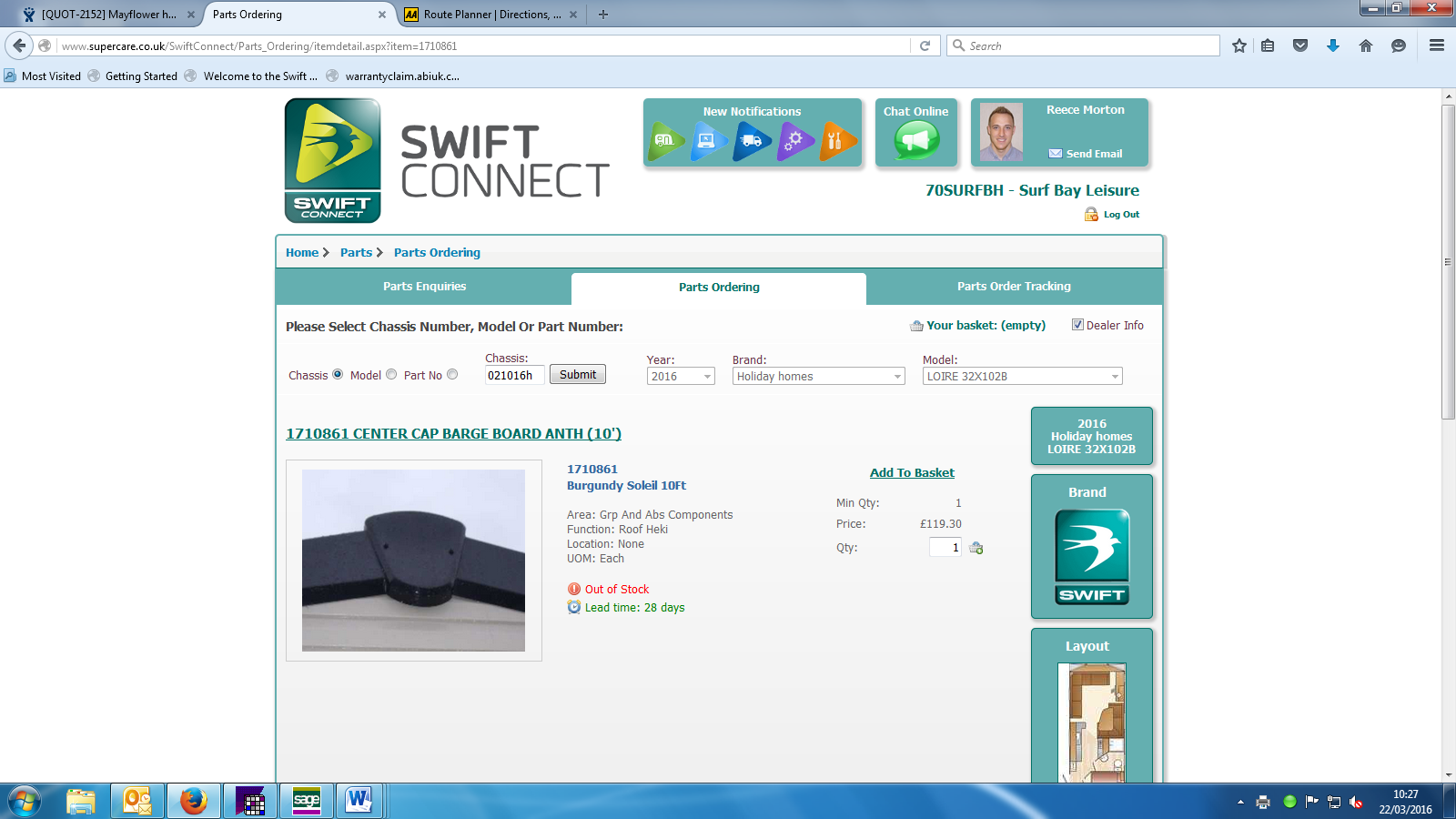Open the Getting Started bookmark

pos(133,76)
